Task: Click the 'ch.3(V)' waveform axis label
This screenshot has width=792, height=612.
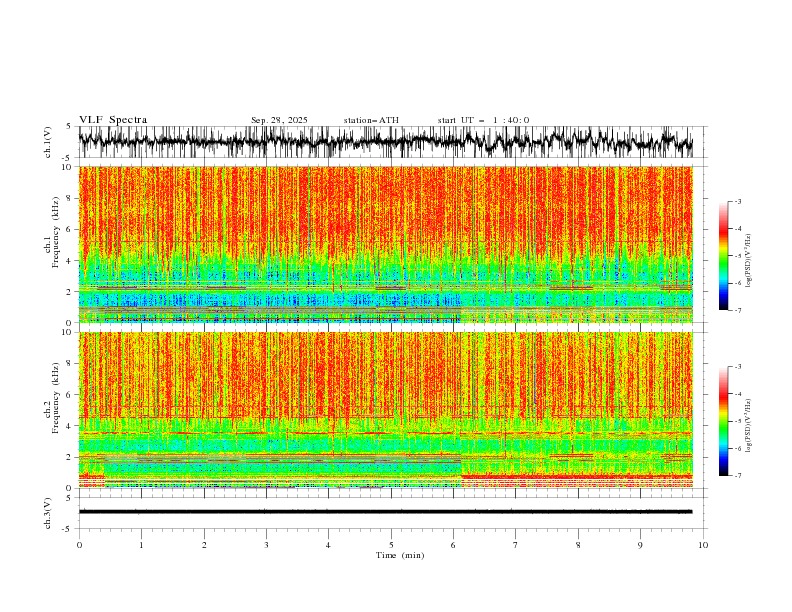Action: tap(48, 513)
